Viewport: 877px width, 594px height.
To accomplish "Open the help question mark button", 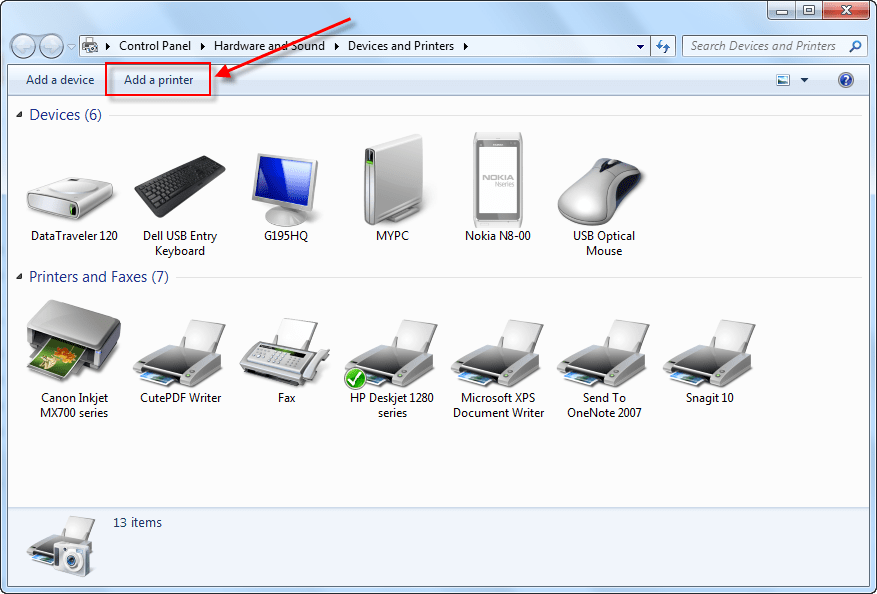I will tap(846, 80).
